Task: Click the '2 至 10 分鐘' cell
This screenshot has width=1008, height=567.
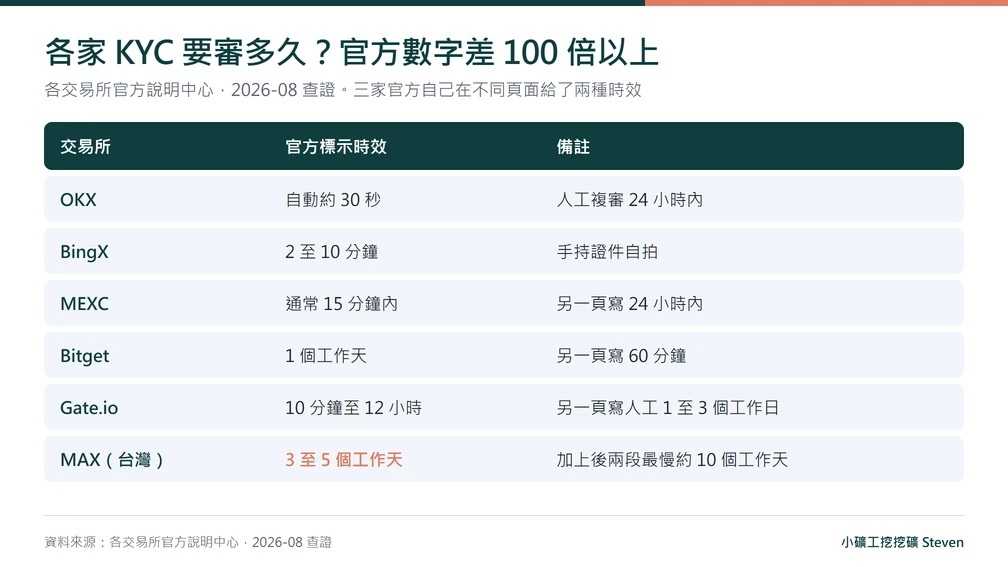Action: pos(332,252)
